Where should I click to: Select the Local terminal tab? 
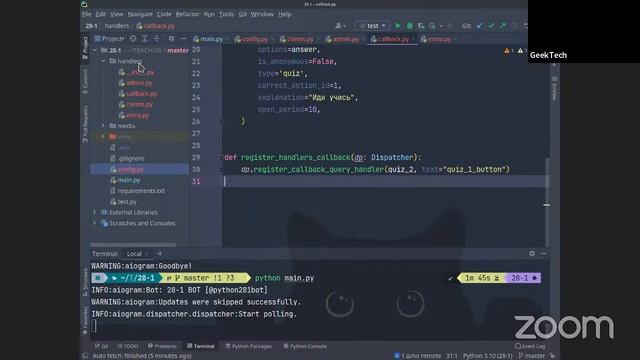[134, 253]
